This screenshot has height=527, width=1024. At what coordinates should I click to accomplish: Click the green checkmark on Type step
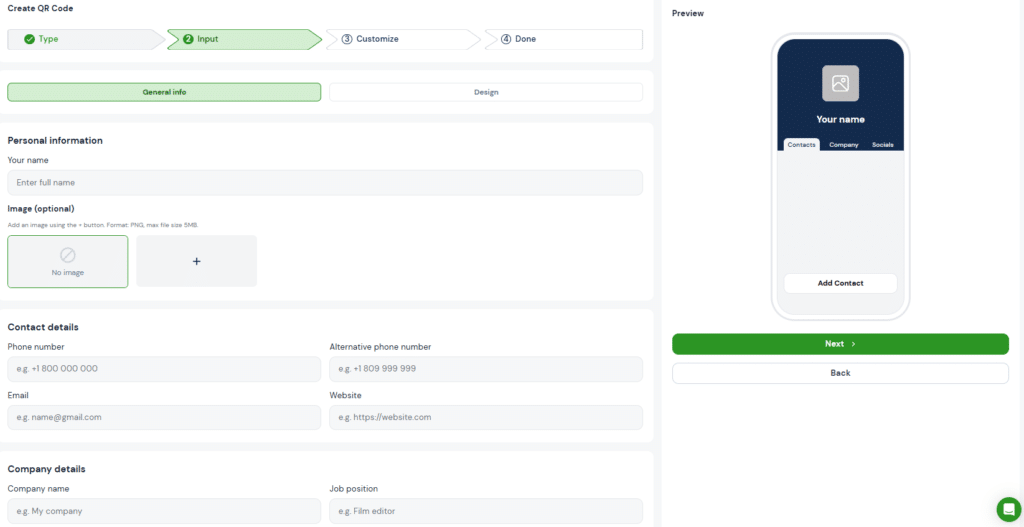29,39
